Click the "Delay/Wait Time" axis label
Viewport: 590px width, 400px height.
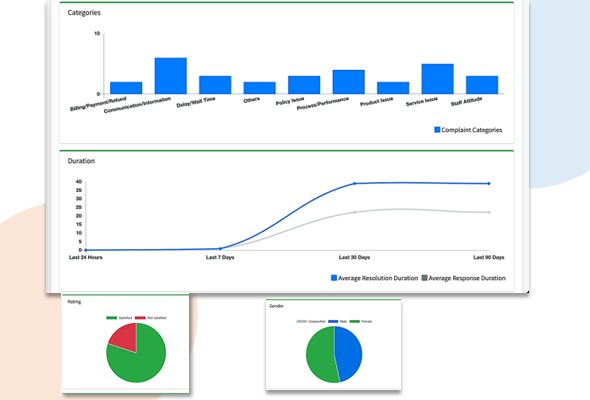click(x=196, y=102)
